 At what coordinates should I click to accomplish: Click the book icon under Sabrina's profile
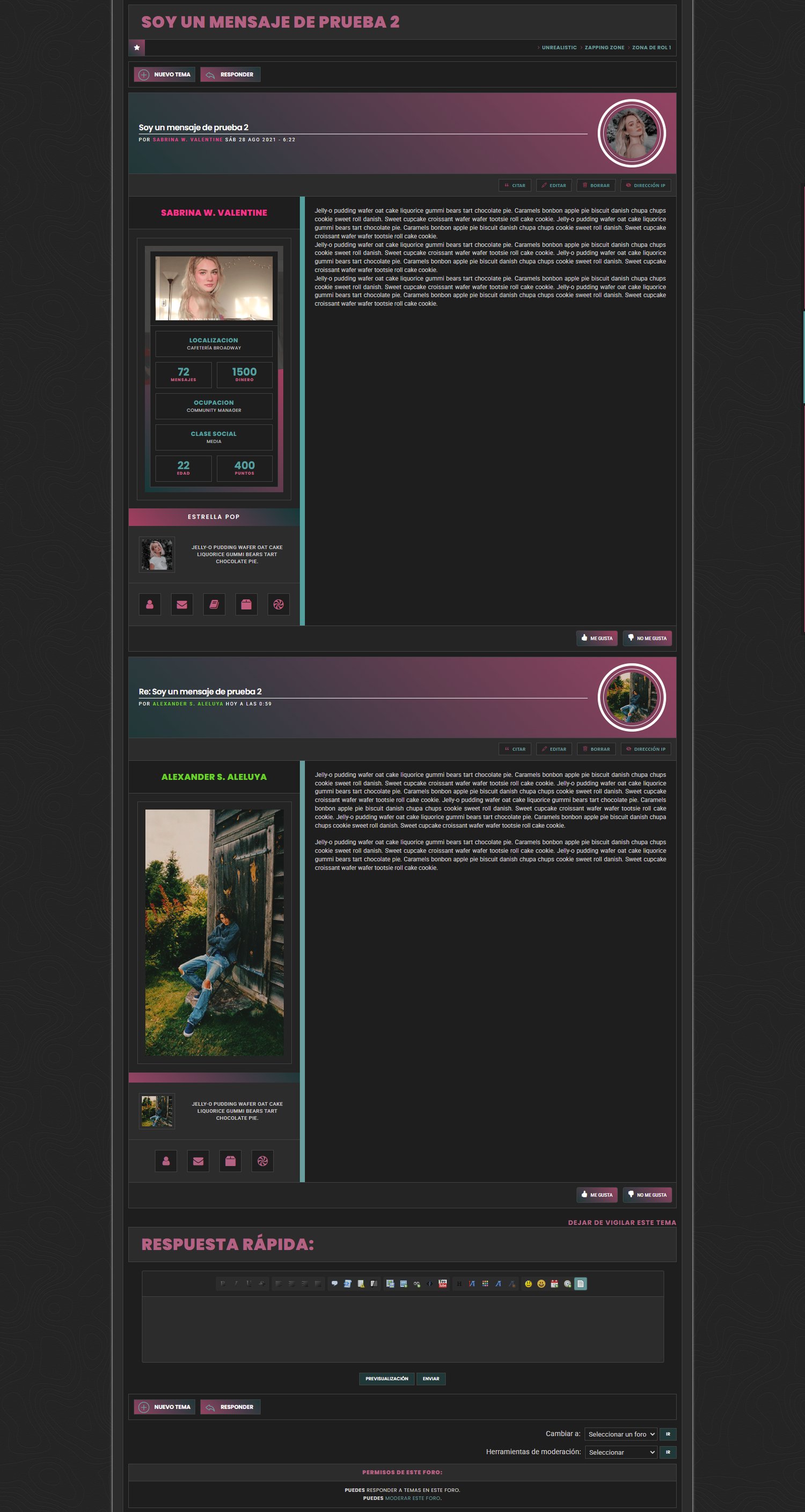coord(214,604)
